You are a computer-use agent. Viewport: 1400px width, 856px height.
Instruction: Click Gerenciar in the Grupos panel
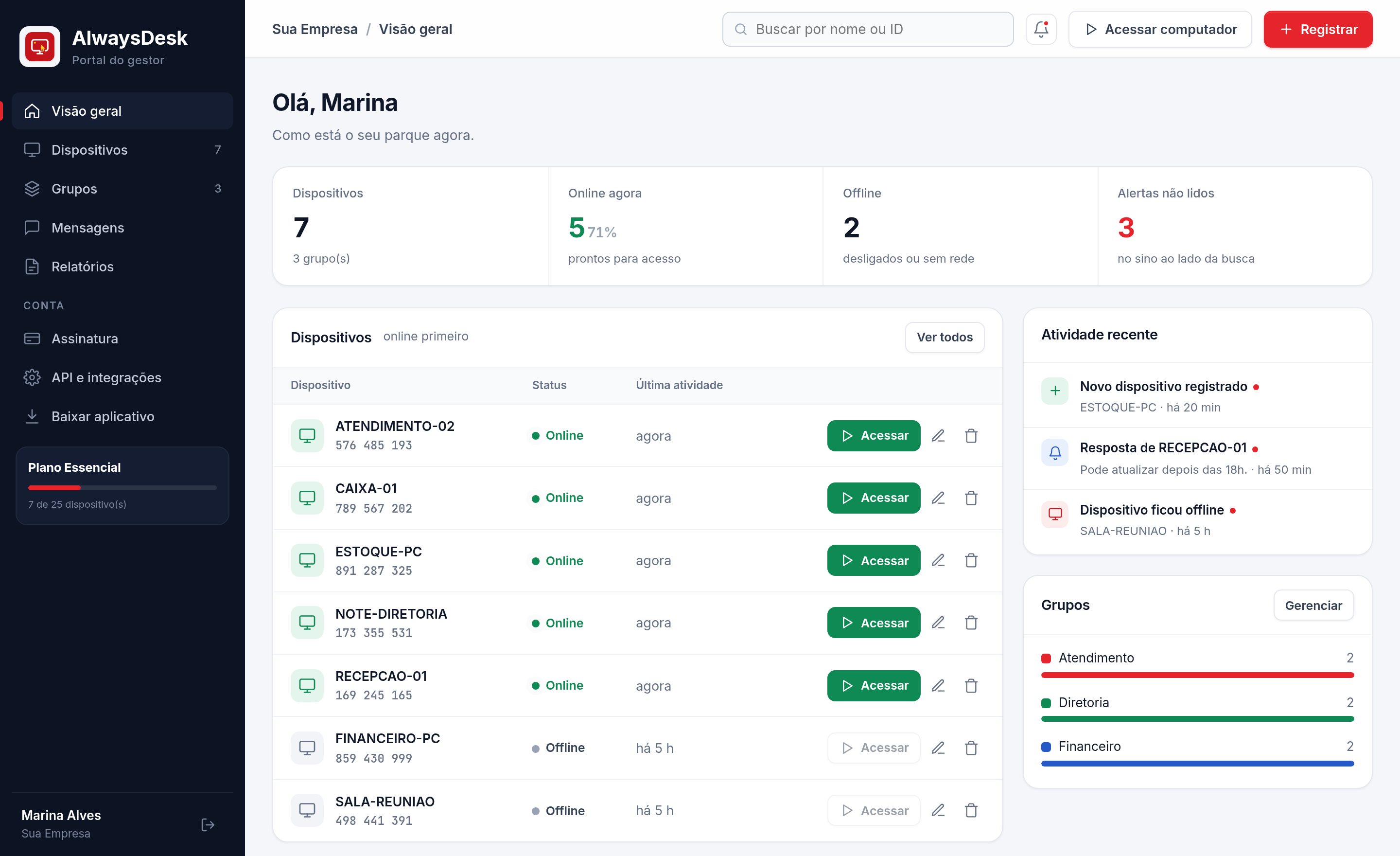(1313, 606)
